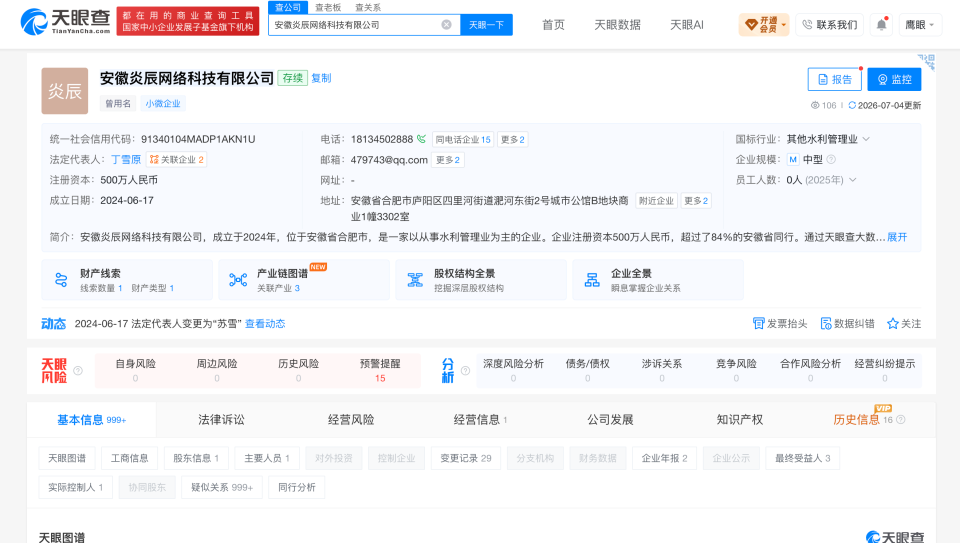This screenshot has width=960, height=543.
Task: Jump to 疑似关系 999+ section
Action: (222, 487)
